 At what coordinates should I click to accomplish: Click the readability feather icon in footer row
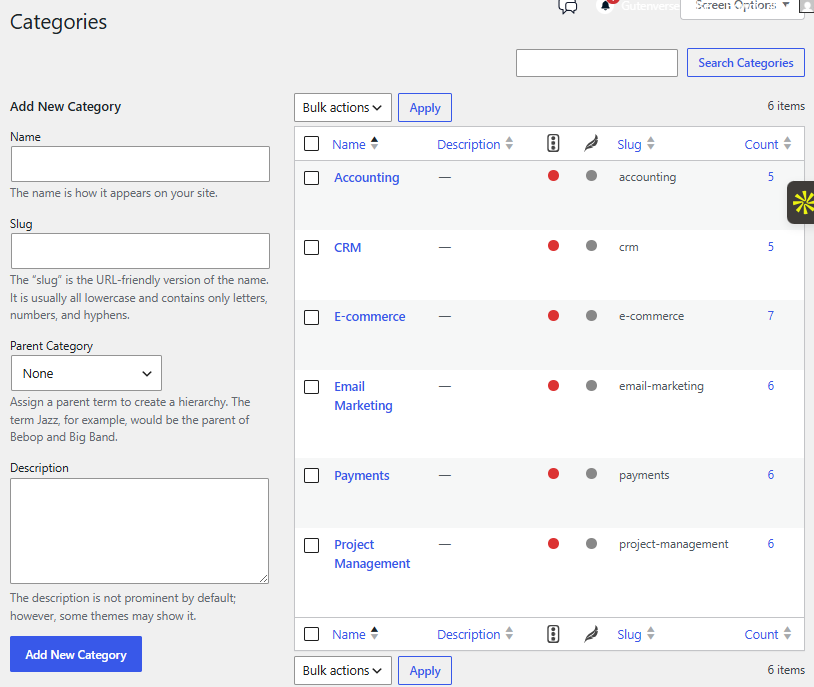(x=591, y=634)
